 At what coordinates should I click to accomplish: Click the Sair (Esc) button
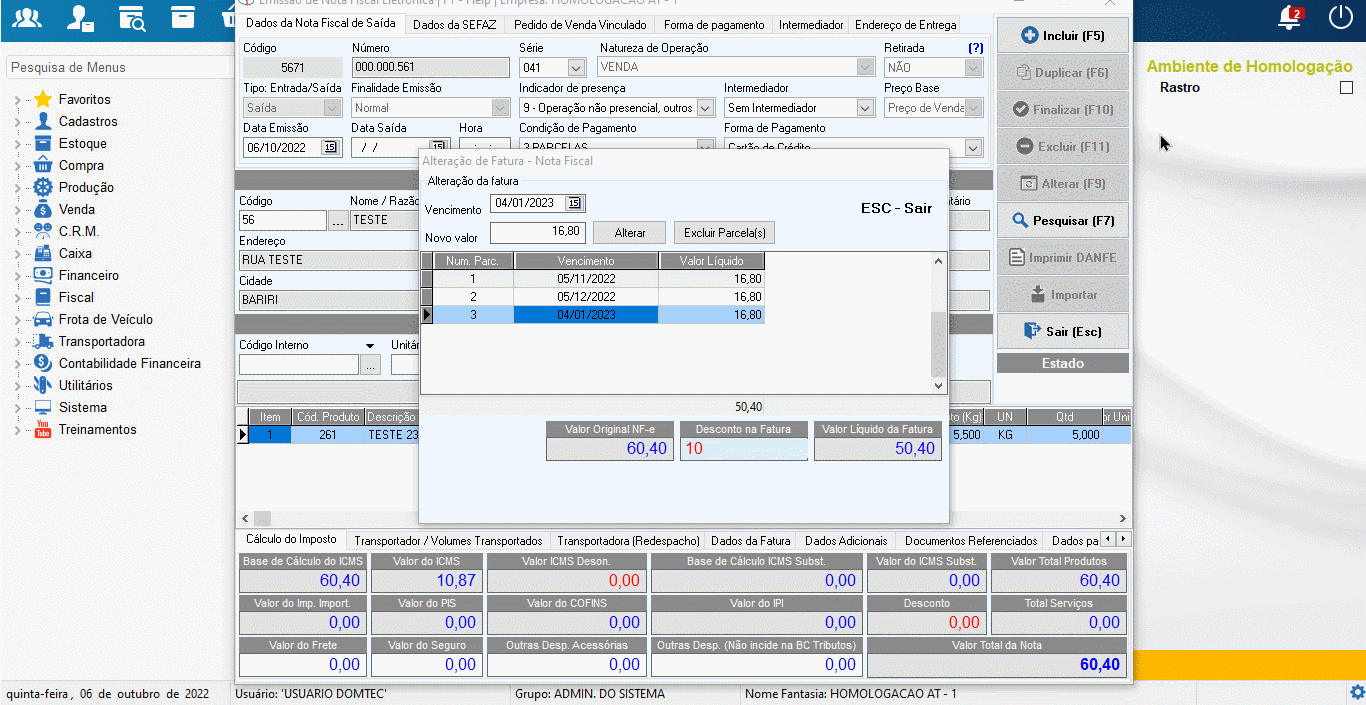coord(1063,332)
